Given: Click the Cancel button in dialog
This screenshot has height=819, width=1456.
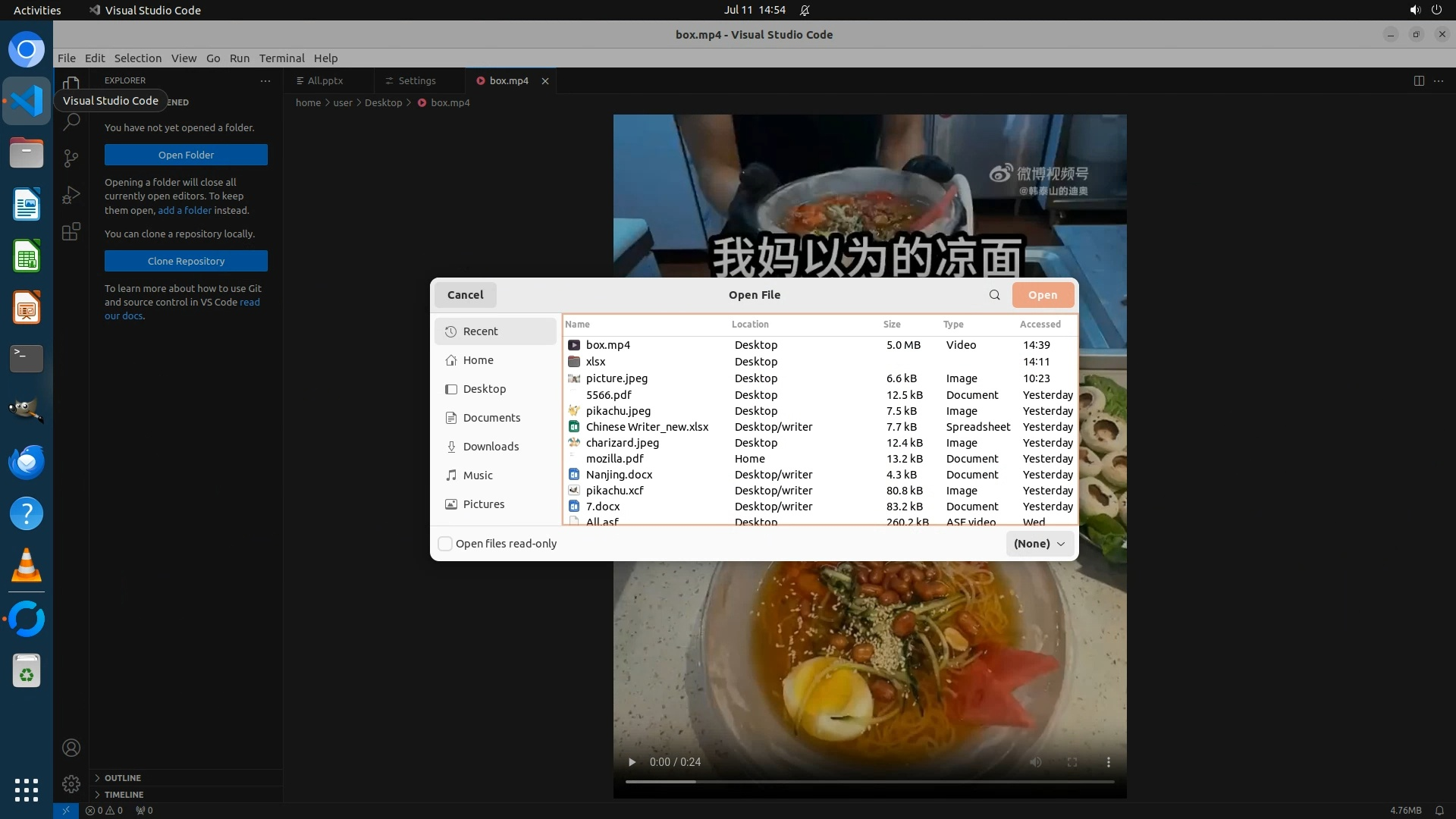Looking at the screenshot, I should tap(465, 295).
